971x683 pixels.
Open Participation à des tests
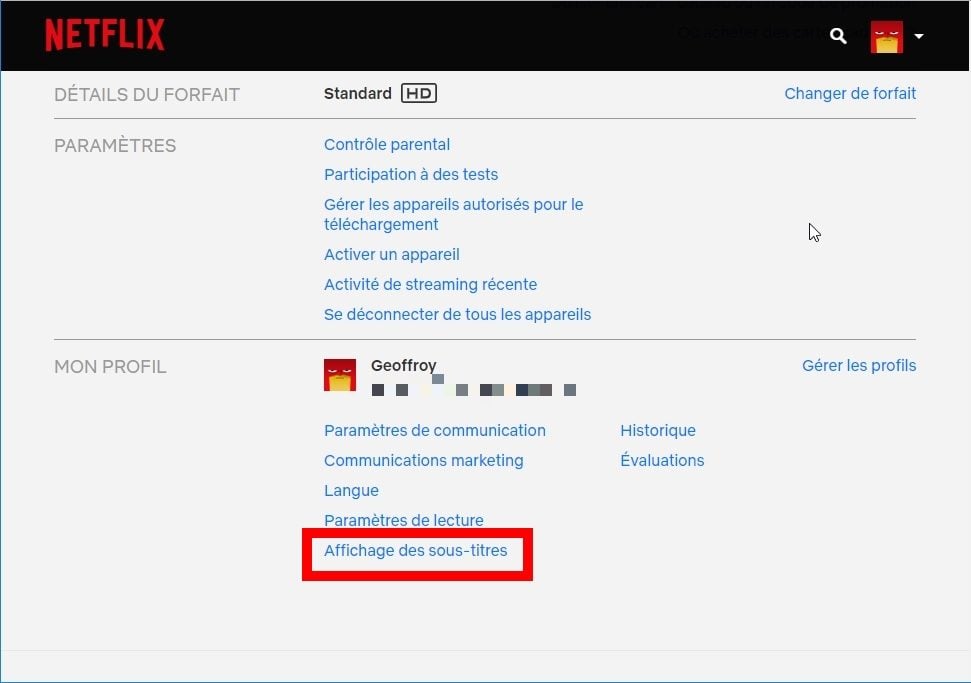411,175
